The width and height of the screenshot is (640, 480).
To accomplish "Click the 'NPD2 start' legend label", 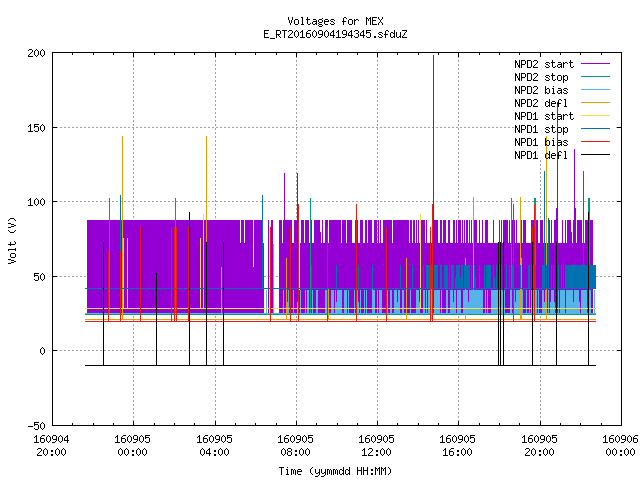I will 544,64.
